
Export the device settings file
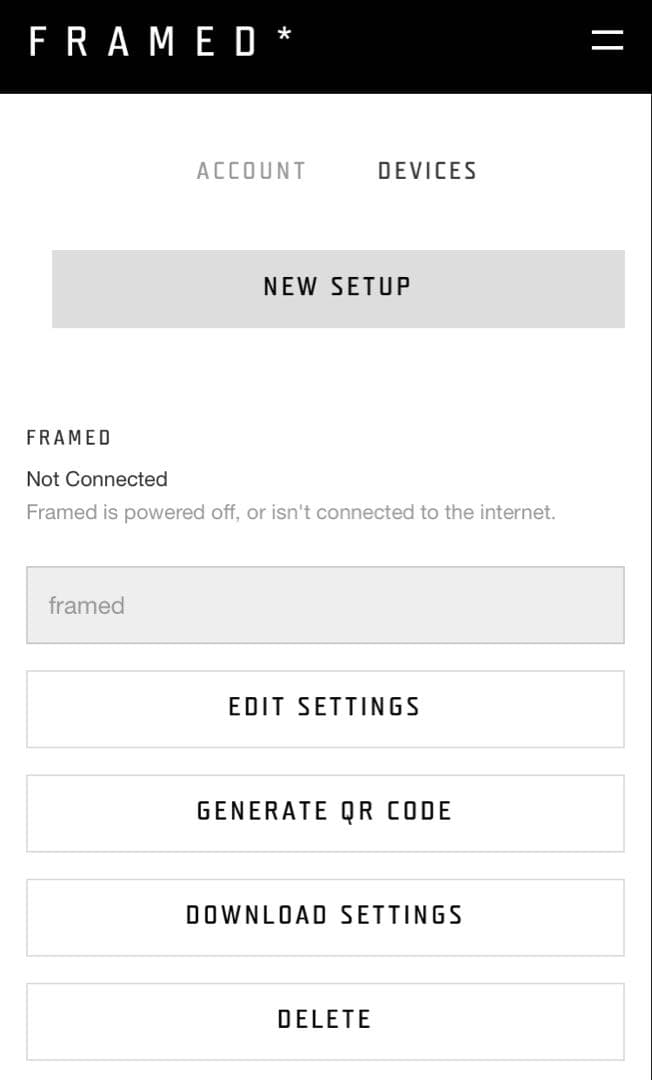[325, 916]
